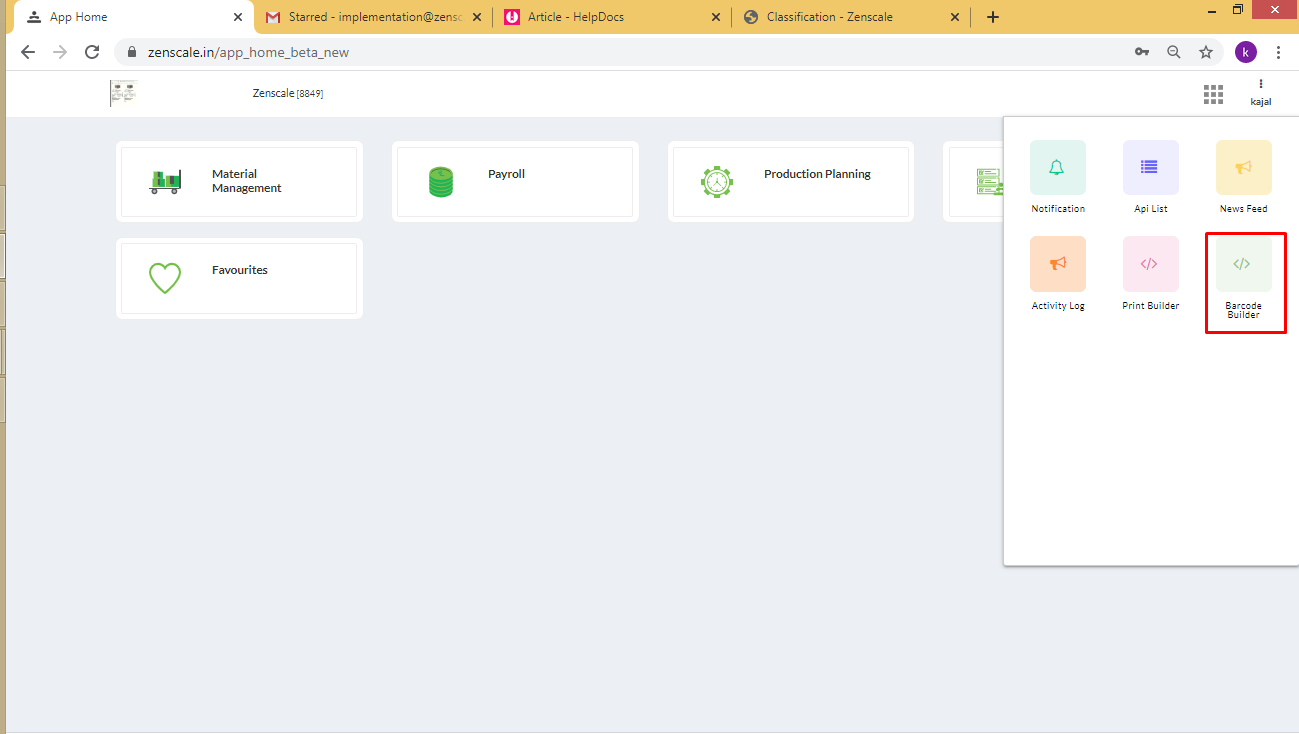1299x734 pixels.
Task: Close the Article - HelpDocs tab
Action: click(x=716, y=17)
